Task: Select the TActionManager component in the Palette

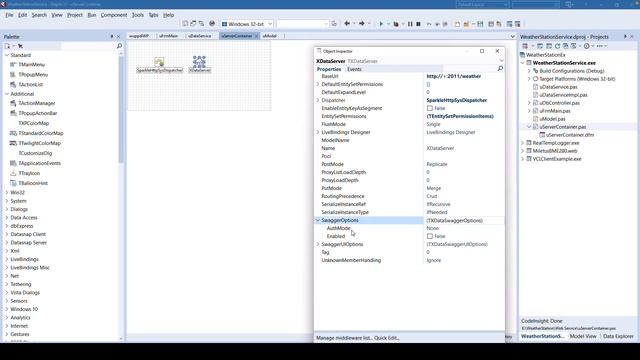Action: 37,103
